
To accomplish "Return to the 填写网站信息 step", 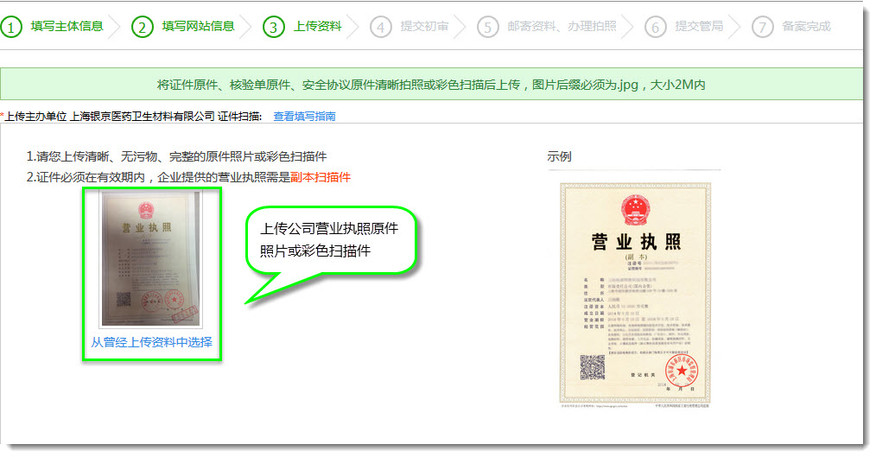I will click(x=198, y=27).
